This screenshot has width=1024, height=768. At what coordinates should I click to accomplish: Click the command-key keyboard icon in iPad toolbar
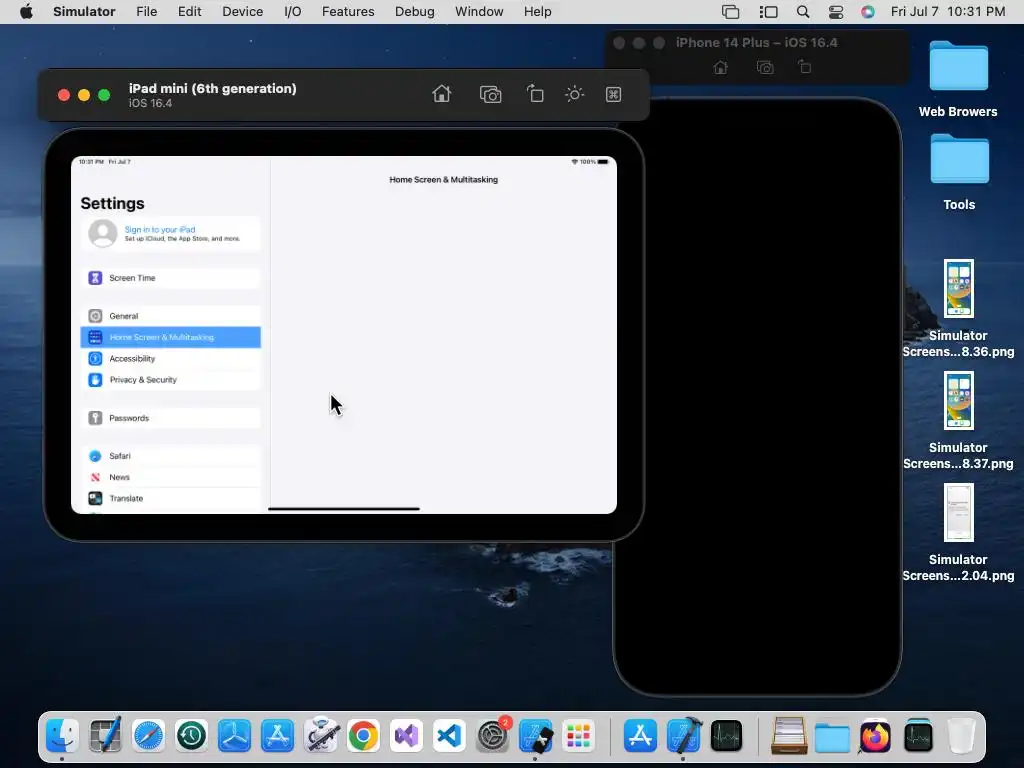(x=613, y=94)
